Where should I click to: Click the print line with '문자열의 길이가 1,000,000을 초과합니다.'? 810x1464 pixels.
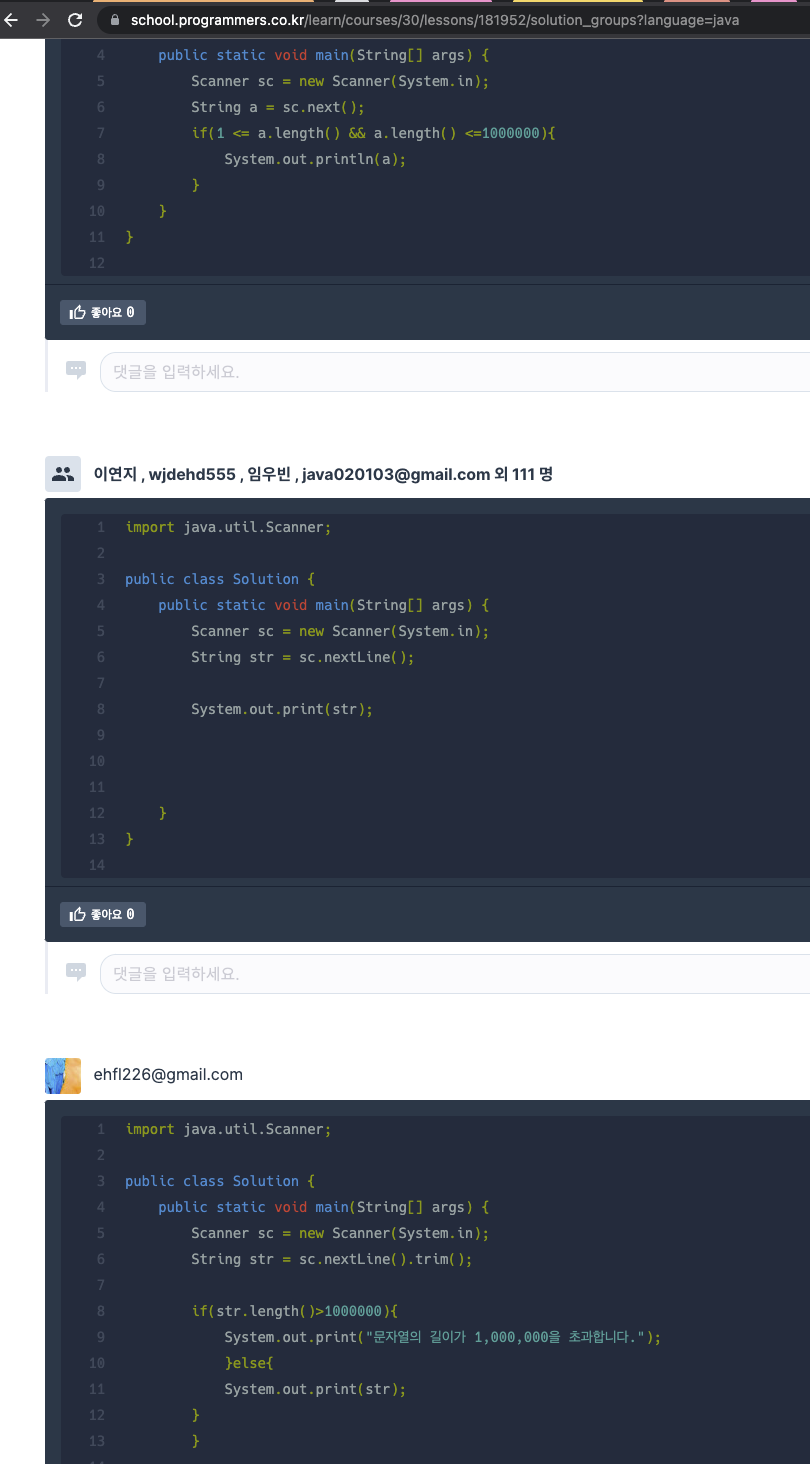tap(443, 1337)
